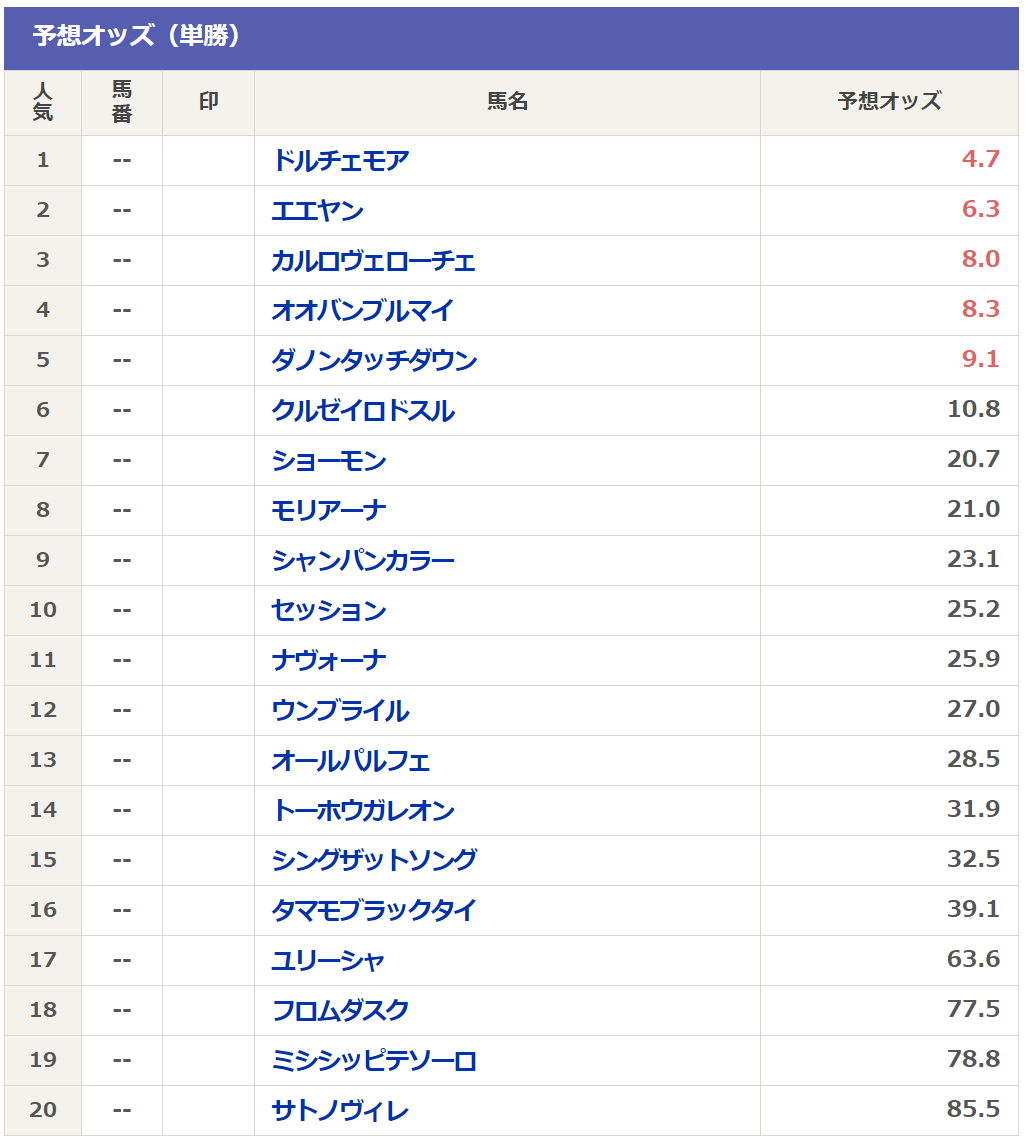
Task: Open horse link セッション
Action: (329, 611)
